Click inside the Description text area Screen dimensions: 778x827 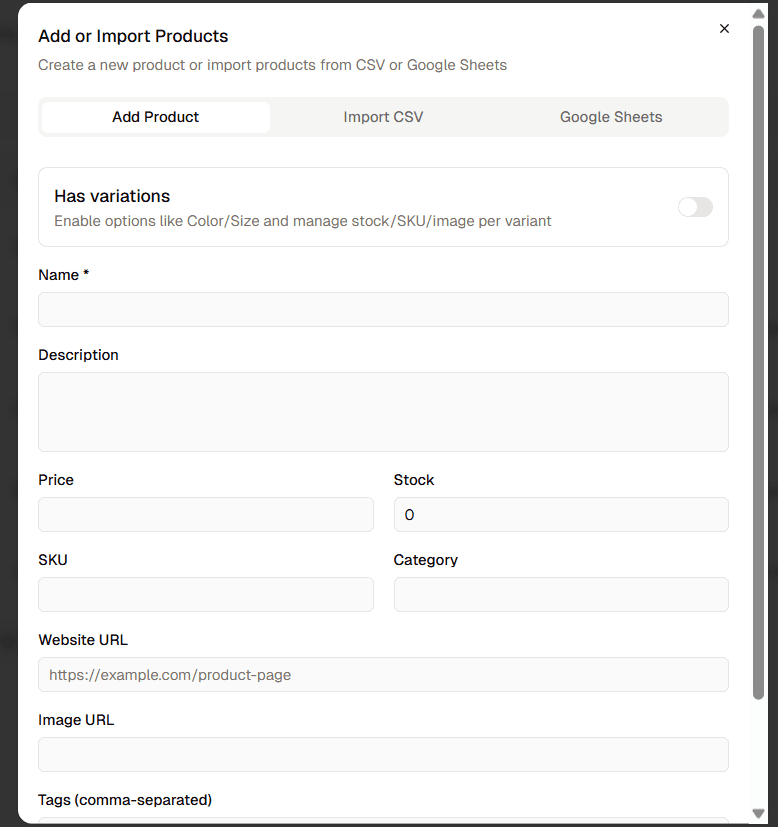383,410
